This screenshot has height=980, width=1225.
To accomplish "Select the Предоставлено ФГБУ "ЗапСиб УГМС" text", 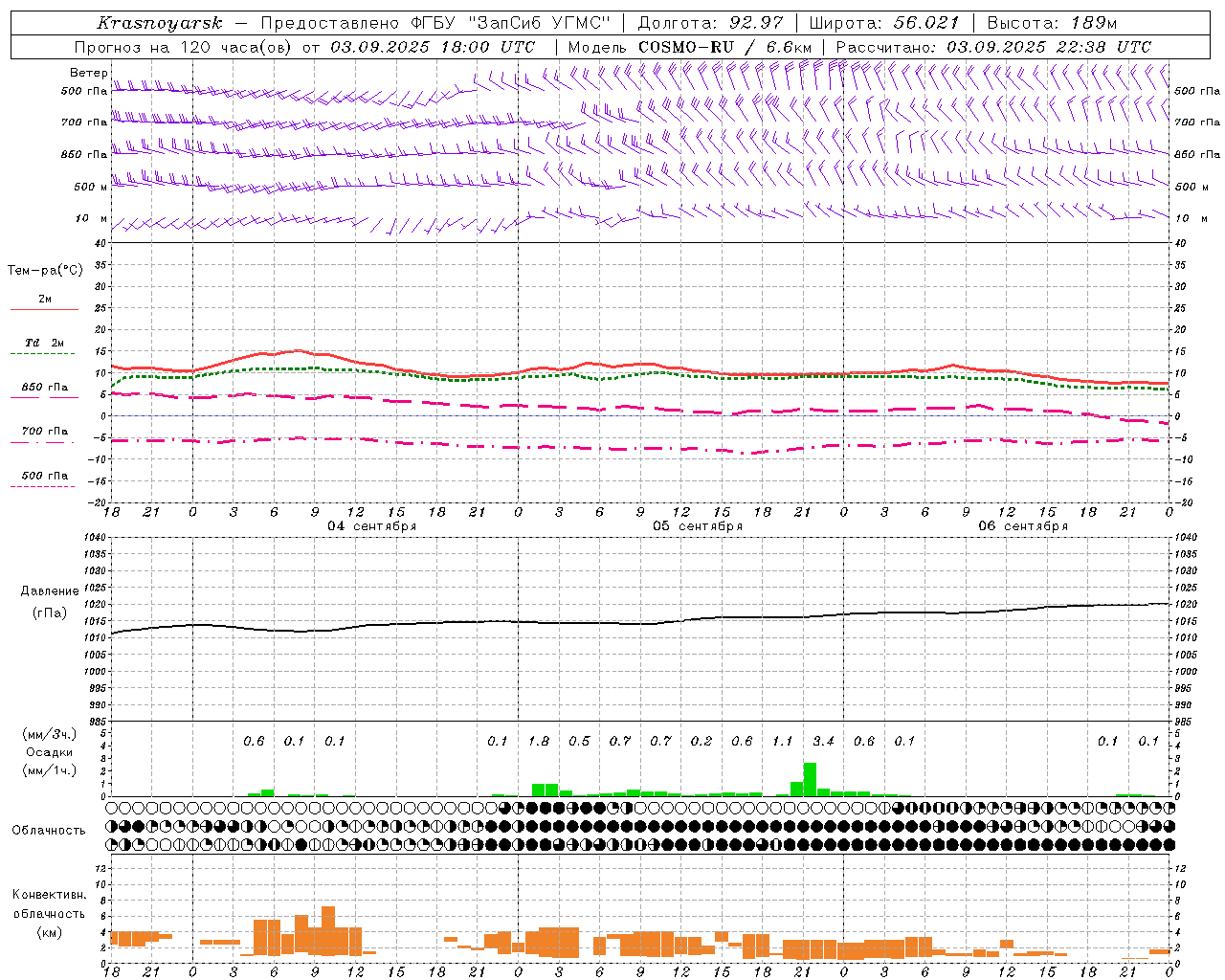I will pos(435,23).
